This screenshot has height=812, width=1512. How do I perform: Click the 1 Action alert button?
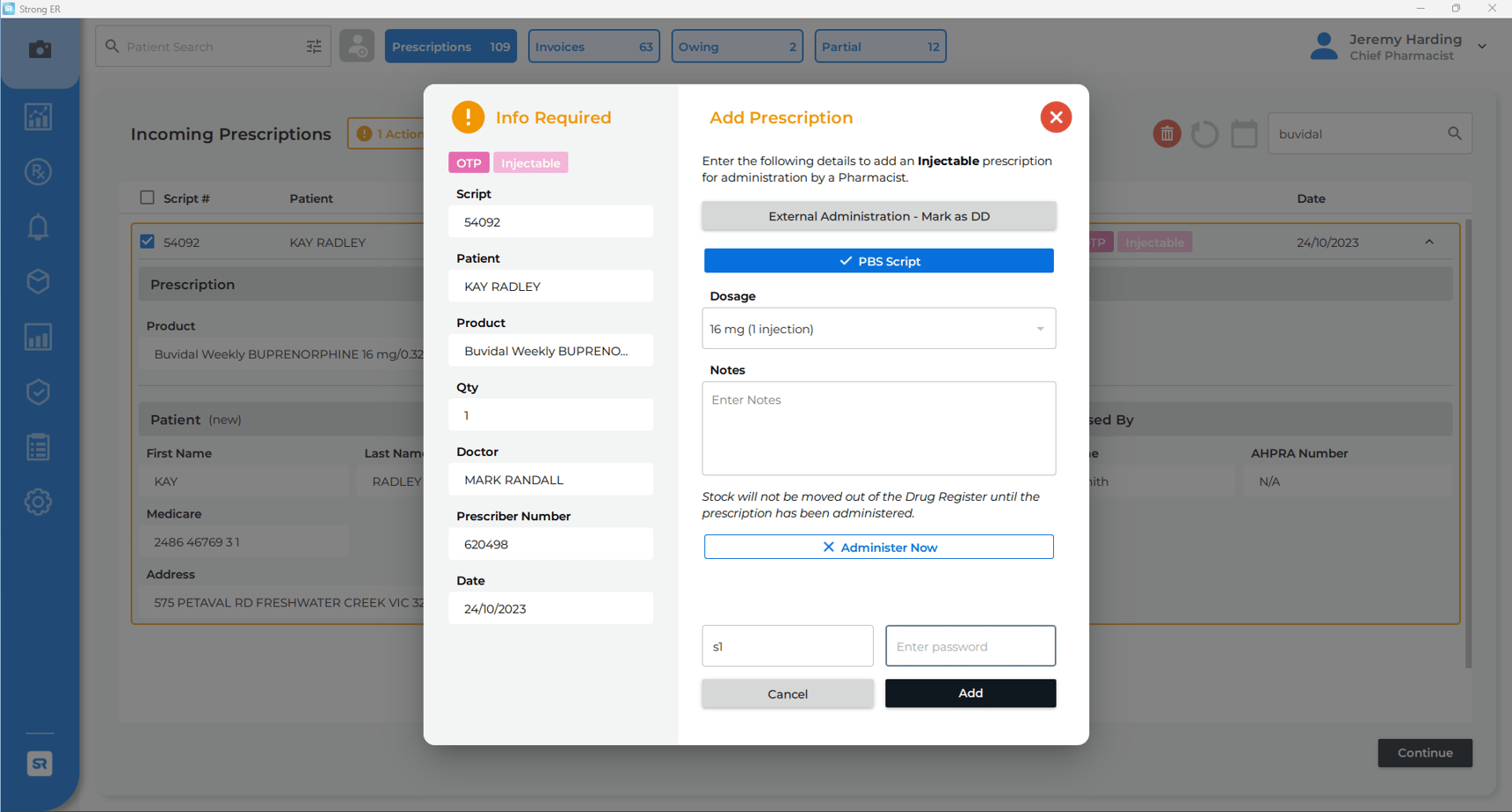pos(388,134)
